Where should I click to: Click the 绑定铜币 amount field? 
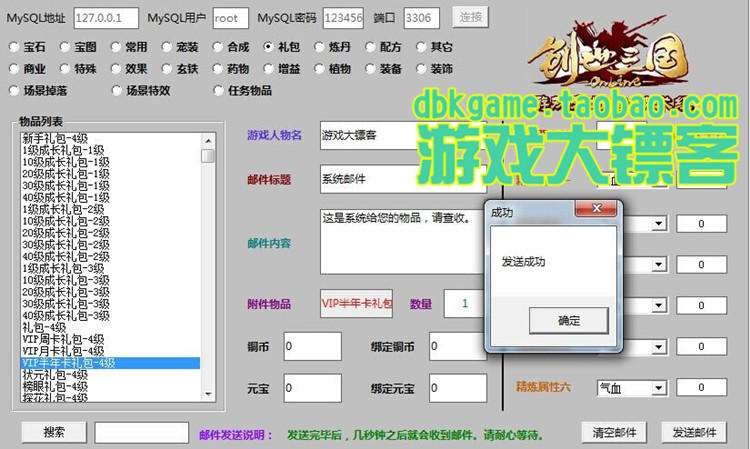click(x=458, y=346)
